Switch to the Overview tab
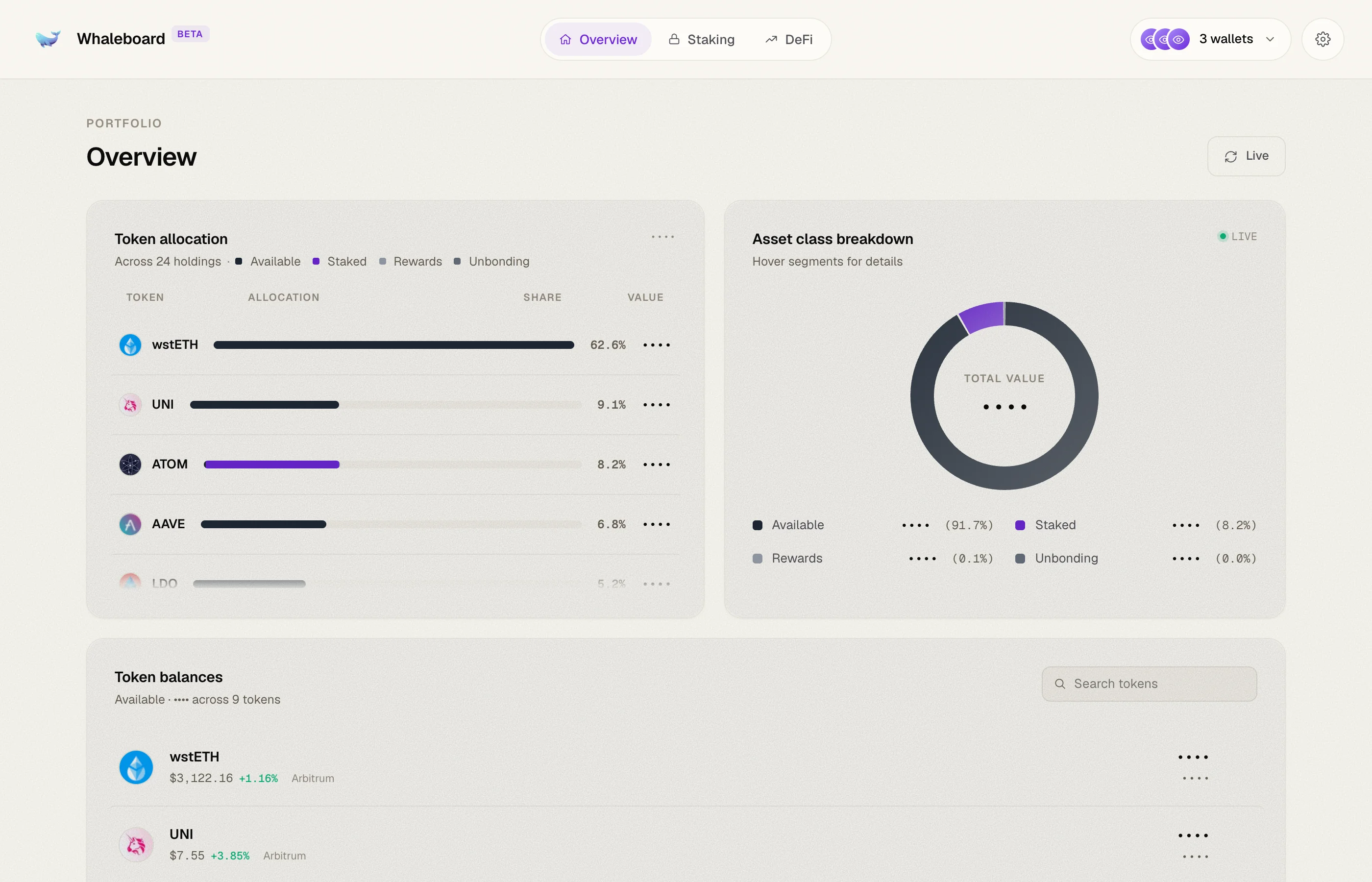The height and width of the screenshot is (882, 1372). 598,39
